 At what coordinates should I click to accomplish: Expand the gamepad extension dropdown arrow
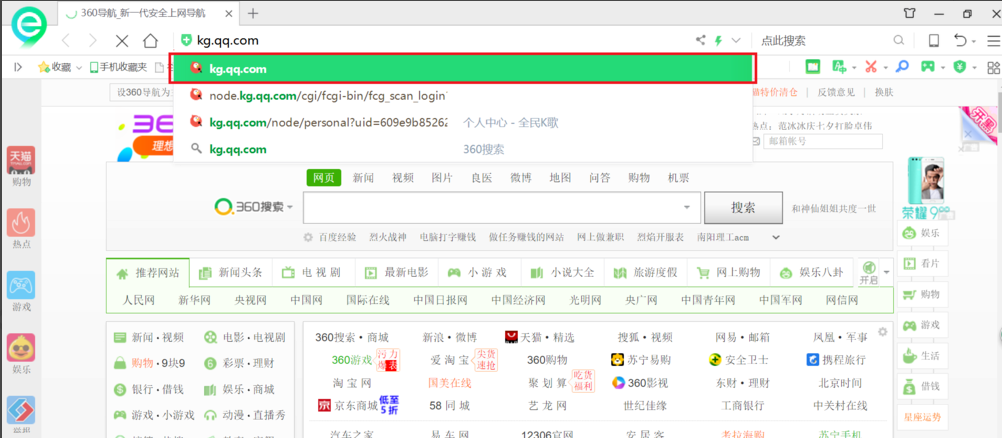[x=942, y=67]
